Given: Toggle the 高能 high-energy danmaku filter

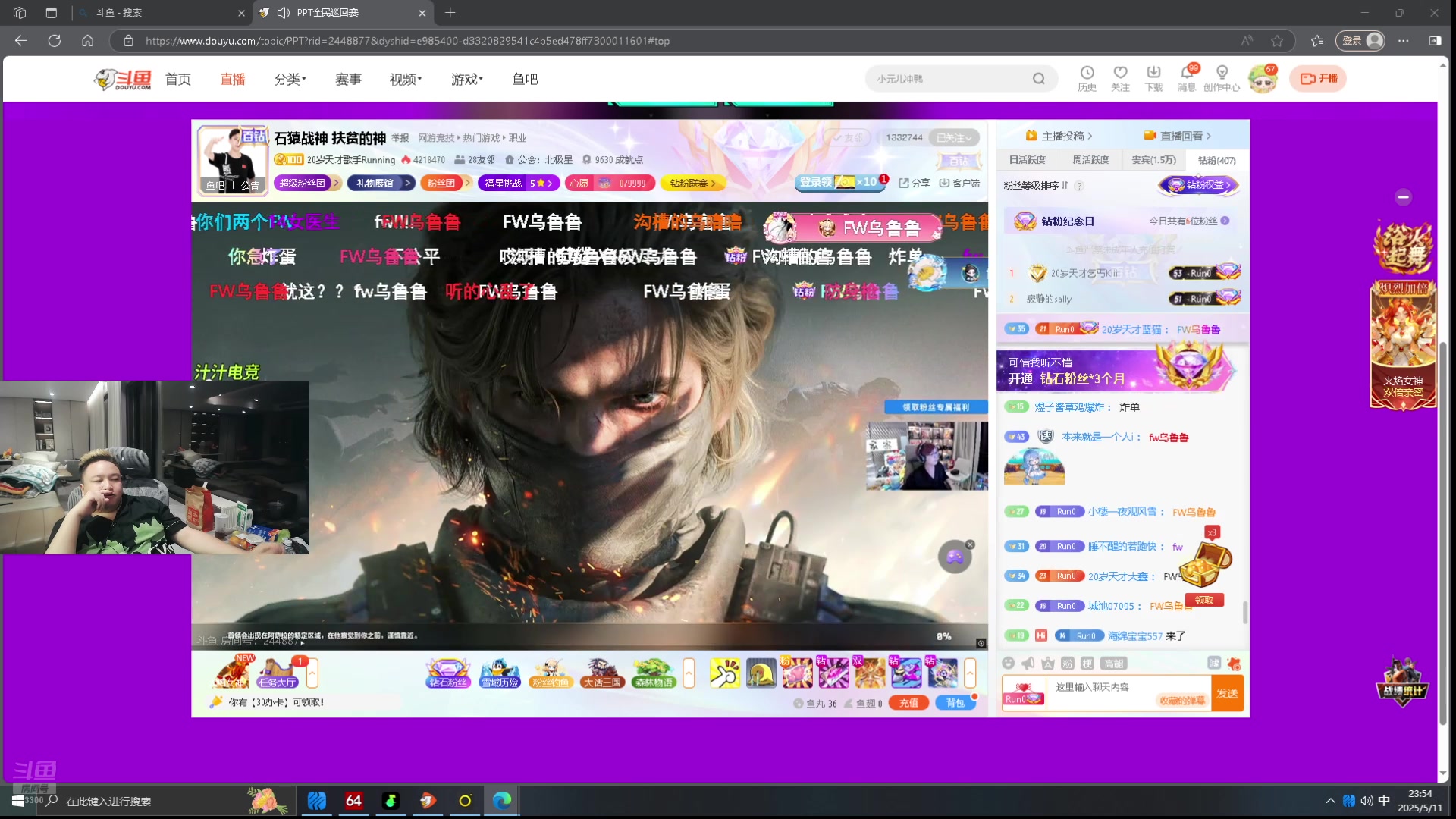Looking at the screenshot, I should point(1113,664).
